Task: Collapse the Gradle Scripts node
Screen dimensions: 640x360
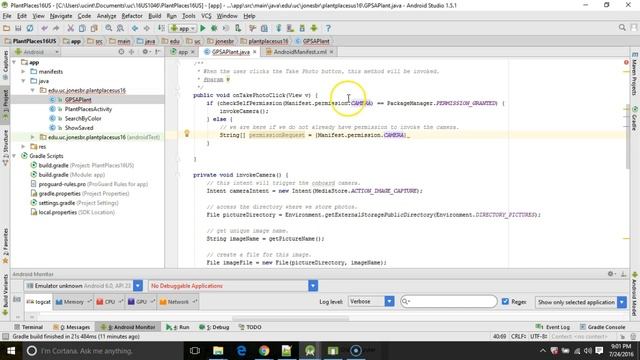Action: [x=15, y=156]
